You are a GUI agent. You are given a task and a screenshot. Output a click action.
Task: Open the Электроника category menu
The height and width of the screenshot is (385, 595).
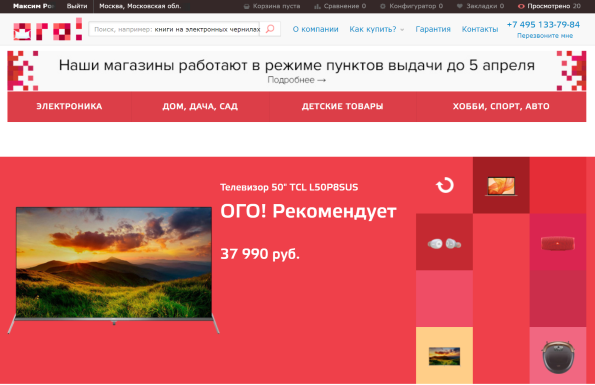coord(69,106)
